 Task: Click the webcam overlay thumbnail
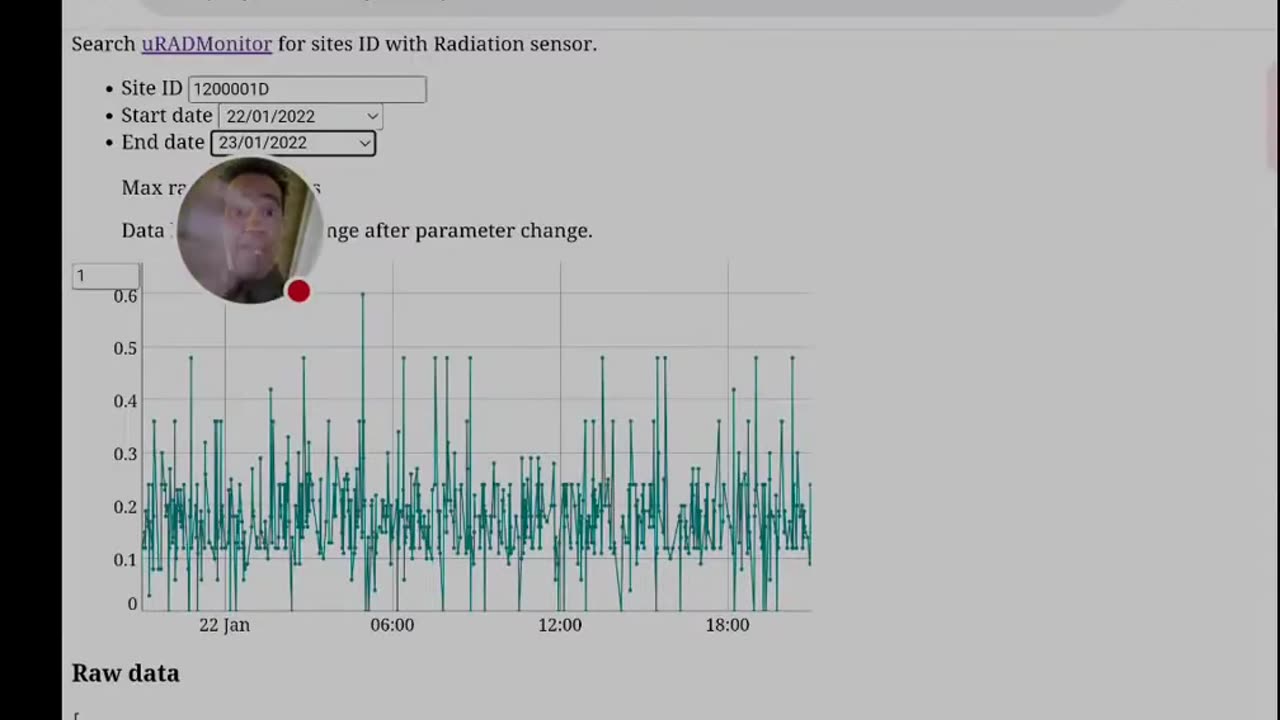(248, 230)
